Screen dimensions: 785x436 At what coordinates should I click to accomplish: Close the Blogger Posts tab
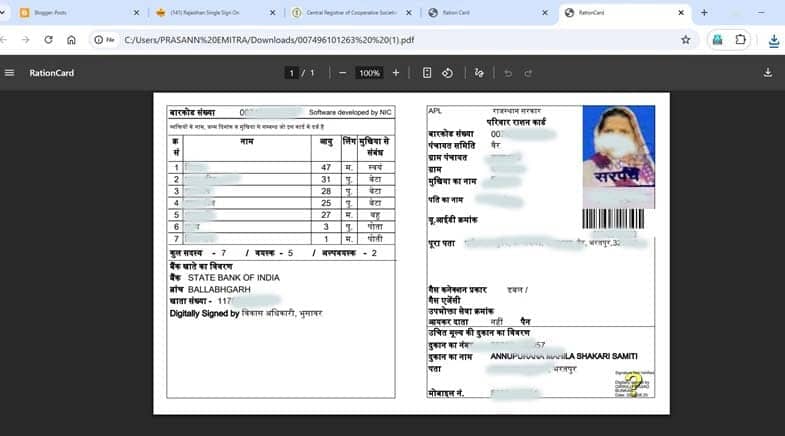[x=136, y=13]
